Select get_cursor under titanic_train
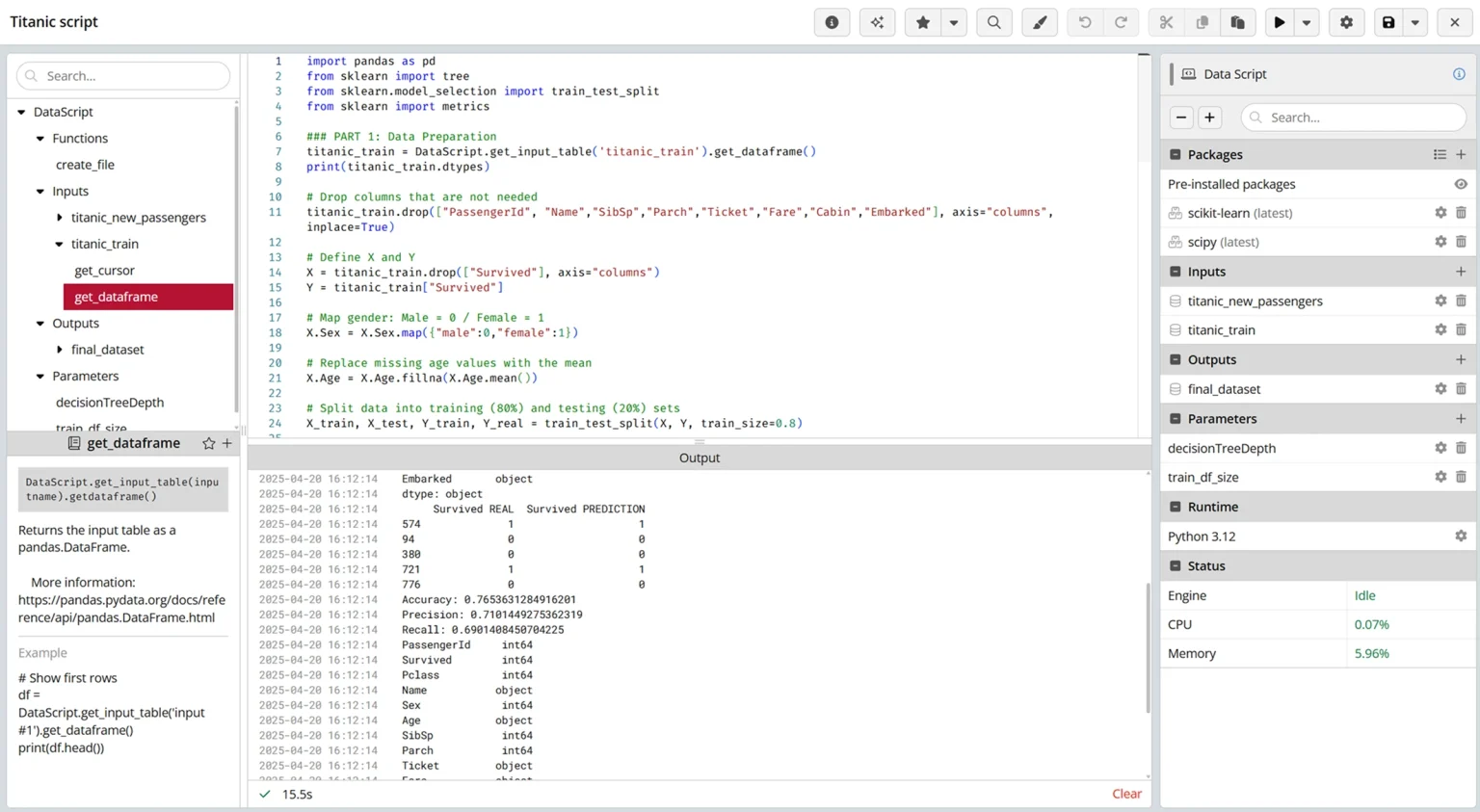This screenshot has width=1480, height=812. point(104,271)
